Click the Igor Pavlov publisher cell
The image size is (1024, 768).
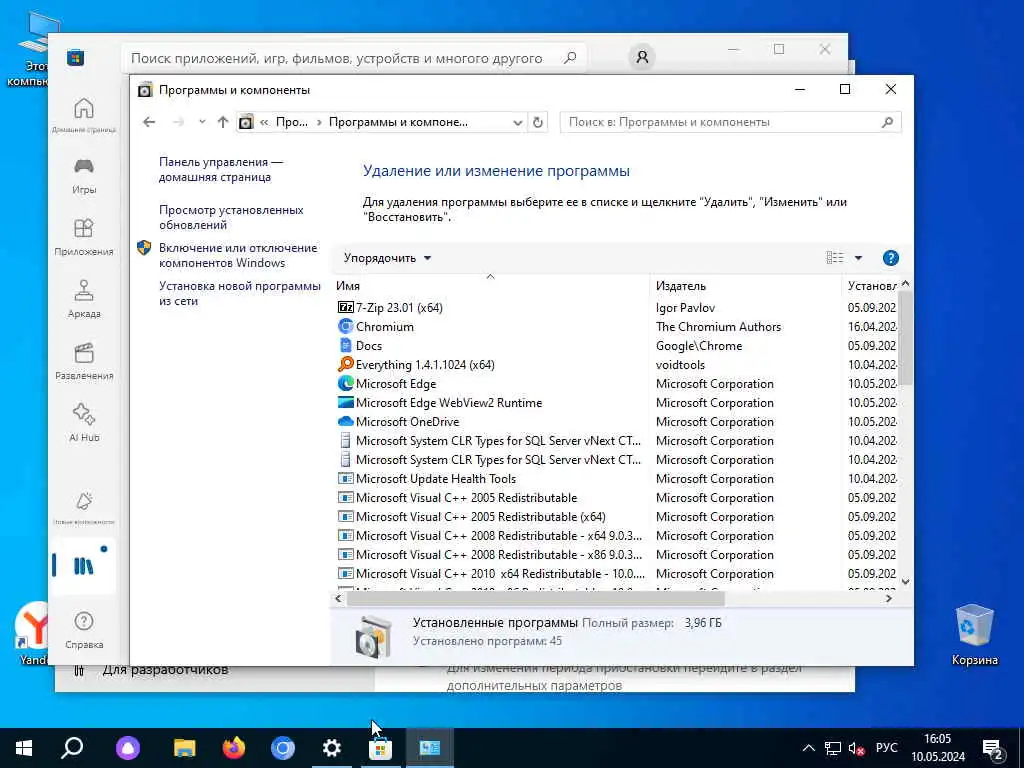pyautogui.click(x=685, y=308)
